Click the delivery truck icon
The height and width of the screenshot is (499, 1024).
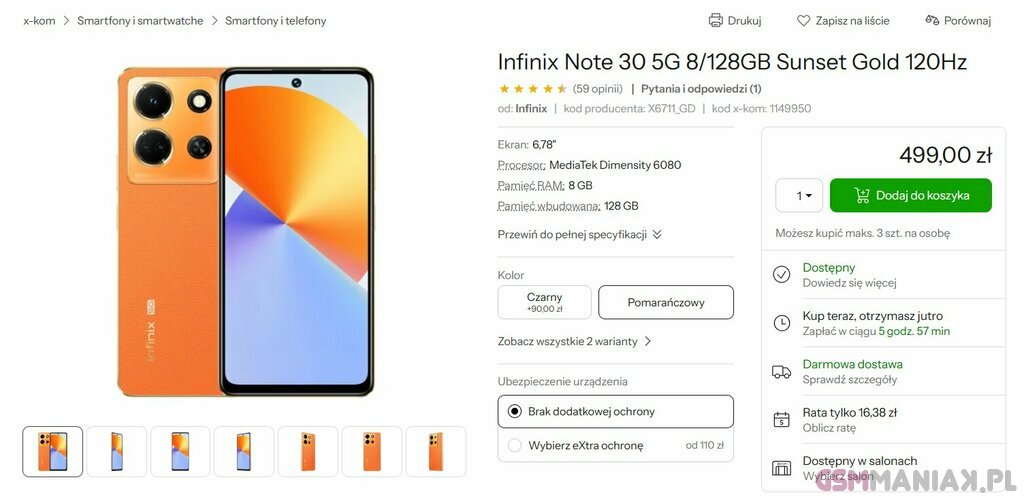781,372
